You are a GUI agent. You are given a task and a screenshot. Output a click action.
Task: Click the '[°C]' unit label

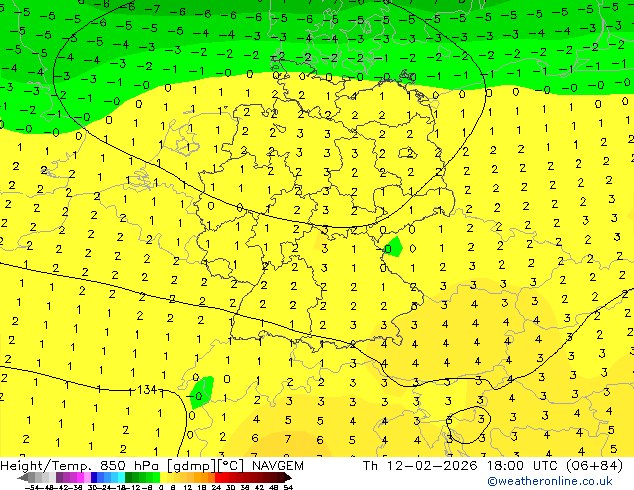231,466
